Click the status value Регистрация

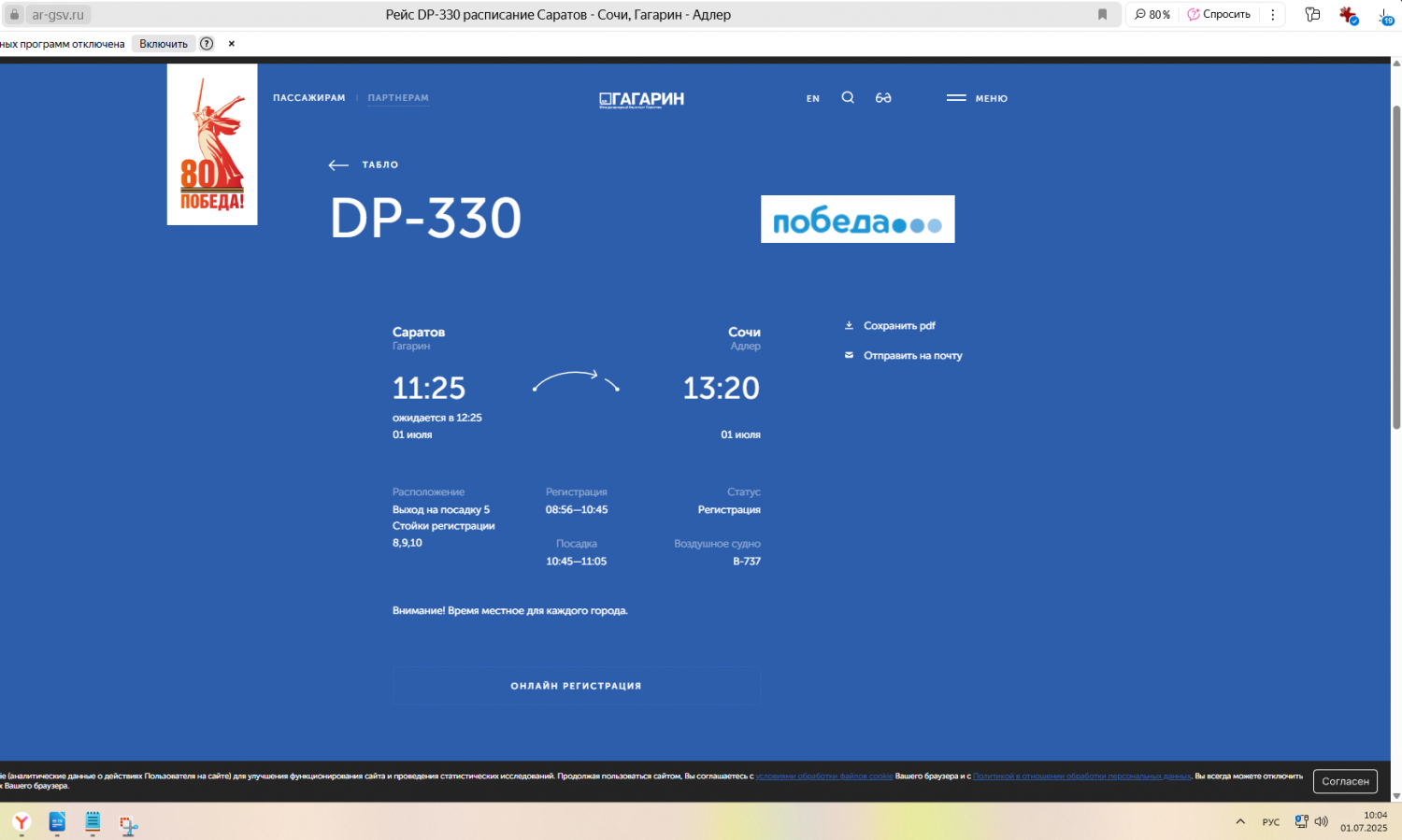(x=729, y=510)
